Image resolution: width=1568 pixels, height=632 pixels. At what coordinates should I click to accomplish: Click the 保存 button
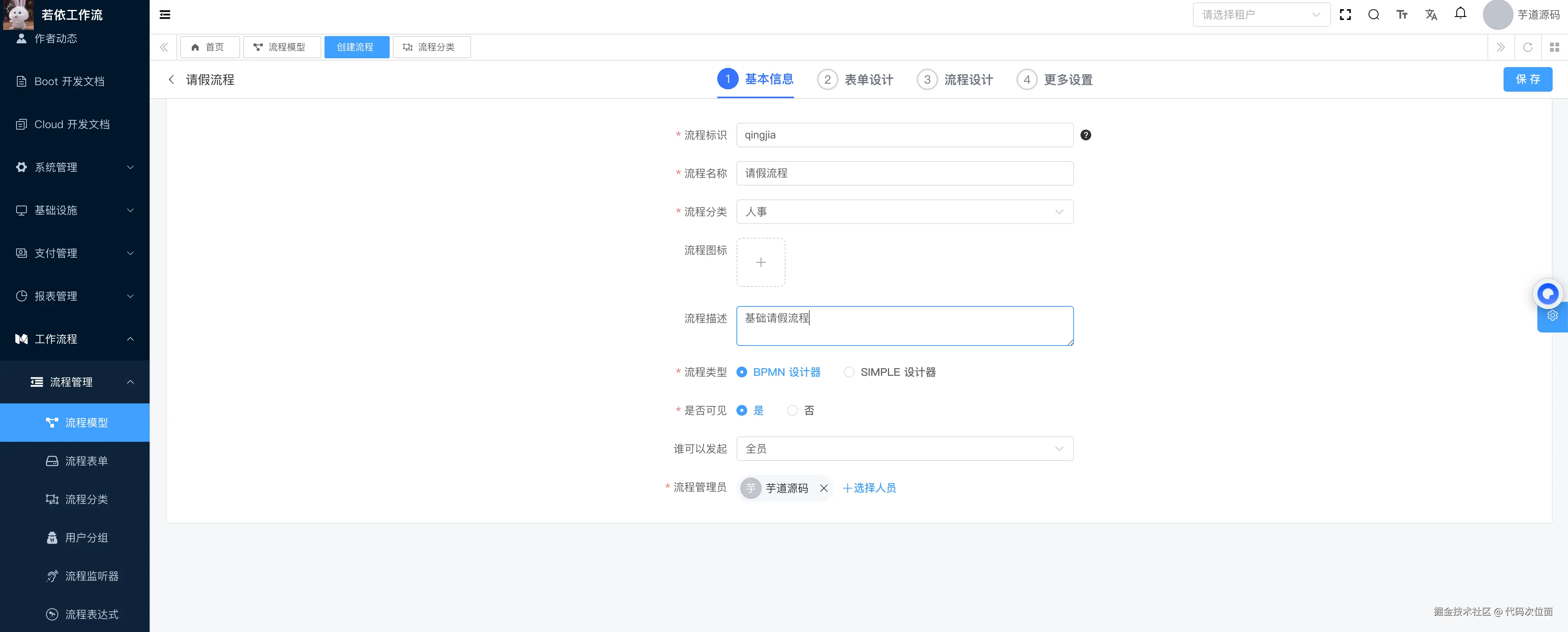tap(1527, 80)
